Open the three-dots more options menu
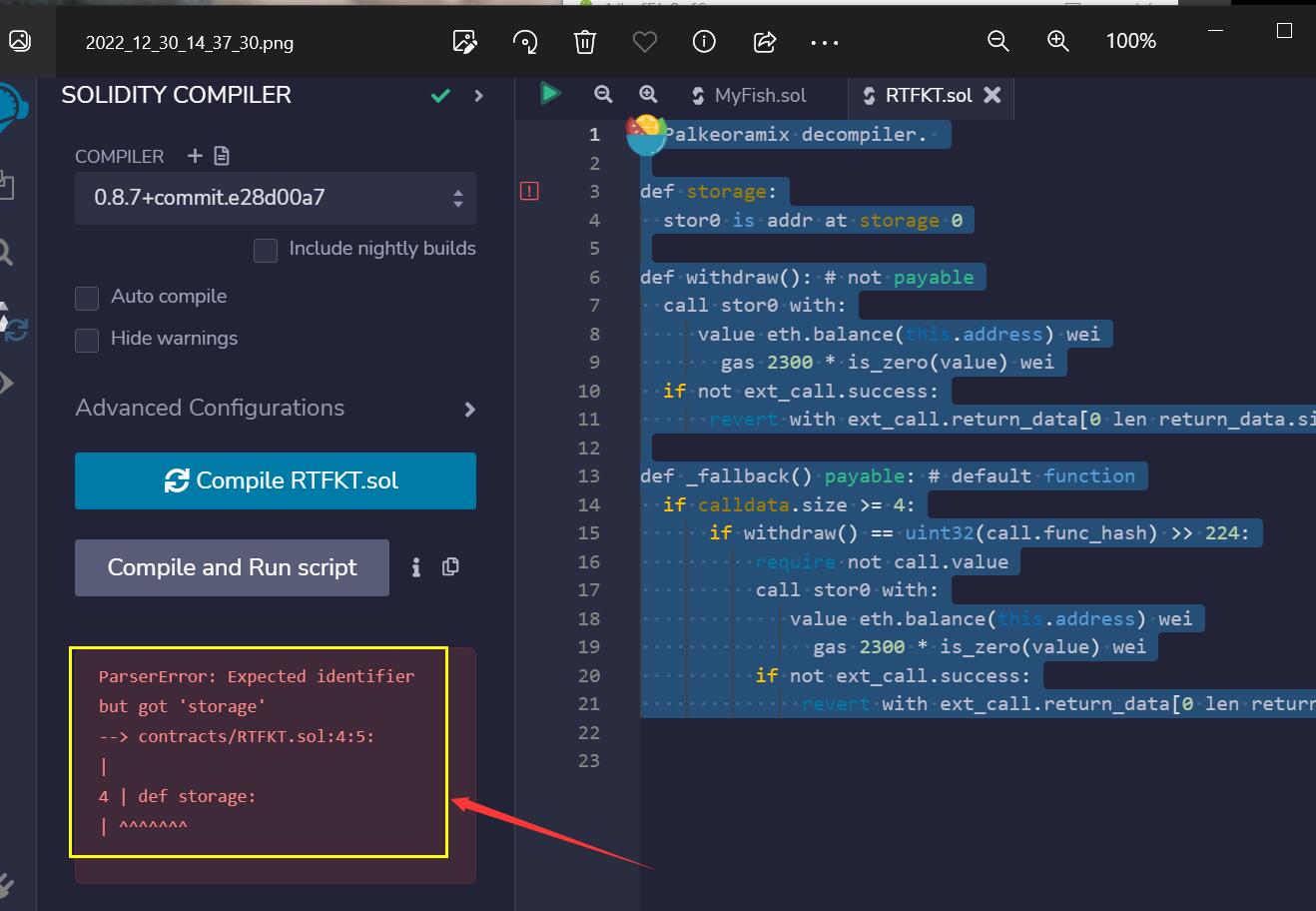The image size is (1316, 911). click(x=825, y=42)
